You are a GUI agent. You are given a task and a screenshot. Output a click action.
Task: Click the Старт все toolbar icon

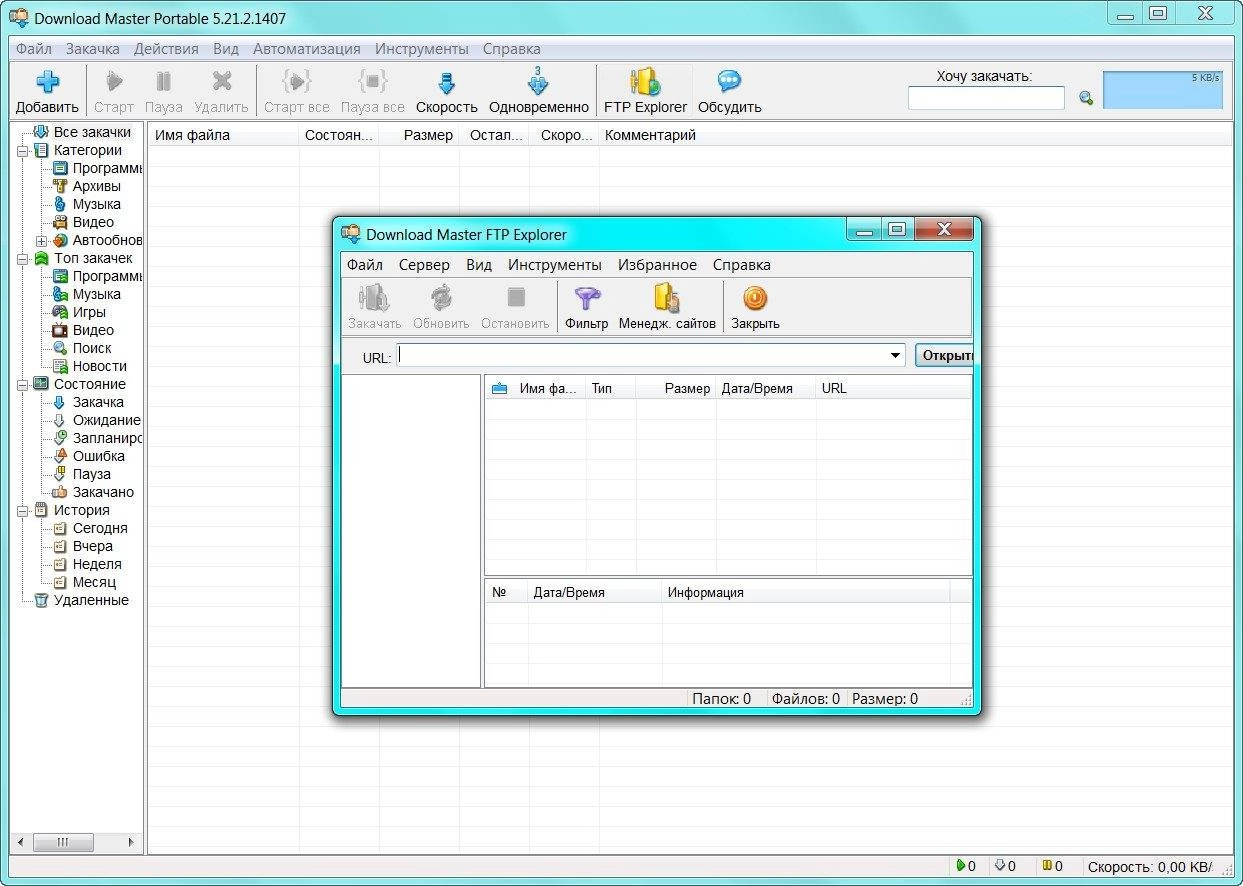tap(296, 82)
